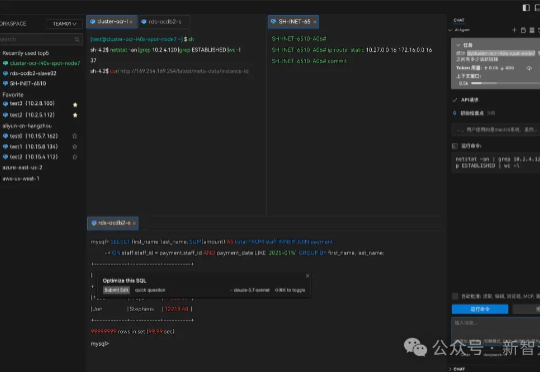The image size is (540, 372).
Task: Switch to the rds-ocdb2-s top tab
Action: click(165, 22)
